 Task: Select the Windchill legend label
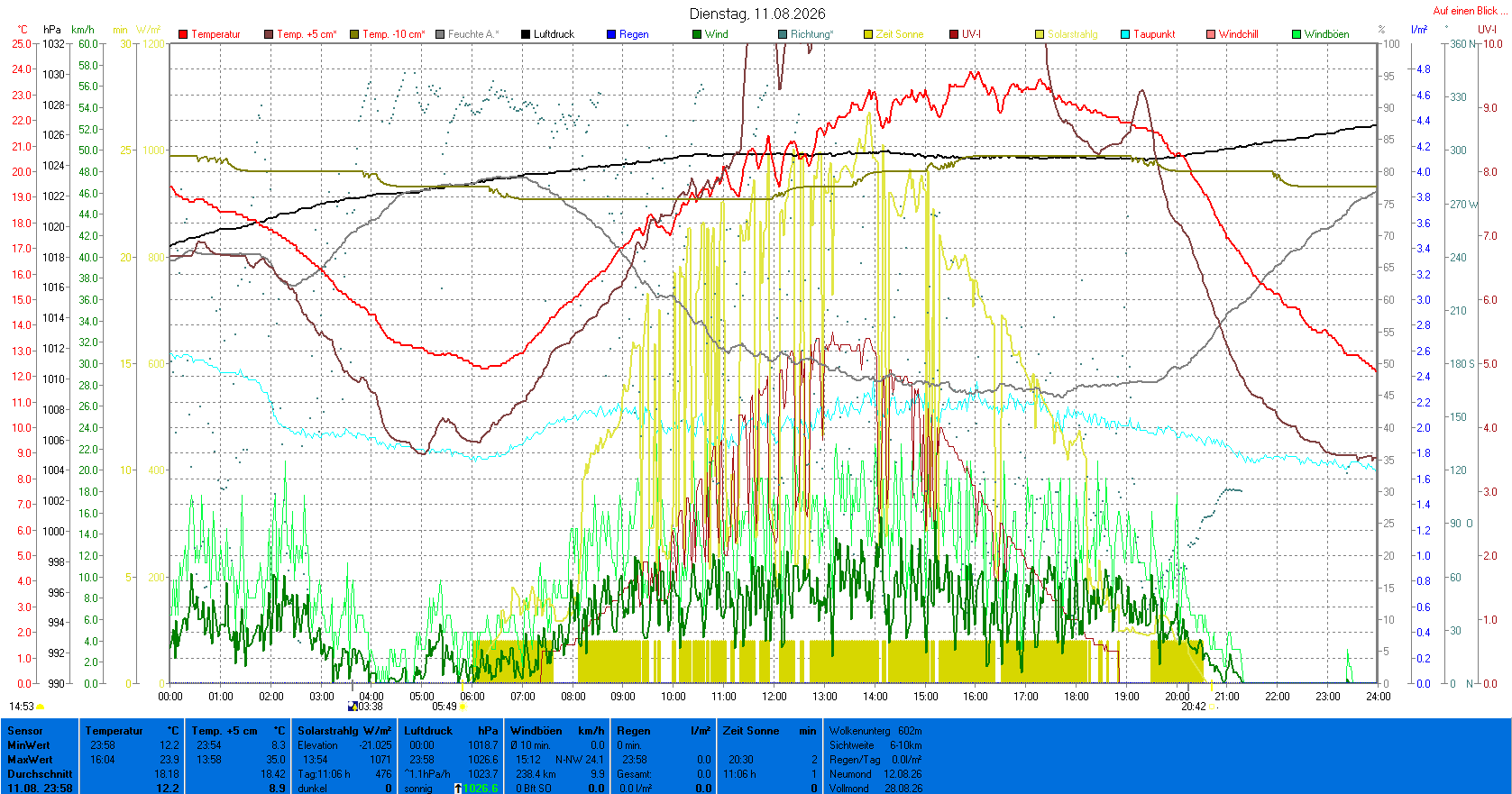coord(1239,34)
